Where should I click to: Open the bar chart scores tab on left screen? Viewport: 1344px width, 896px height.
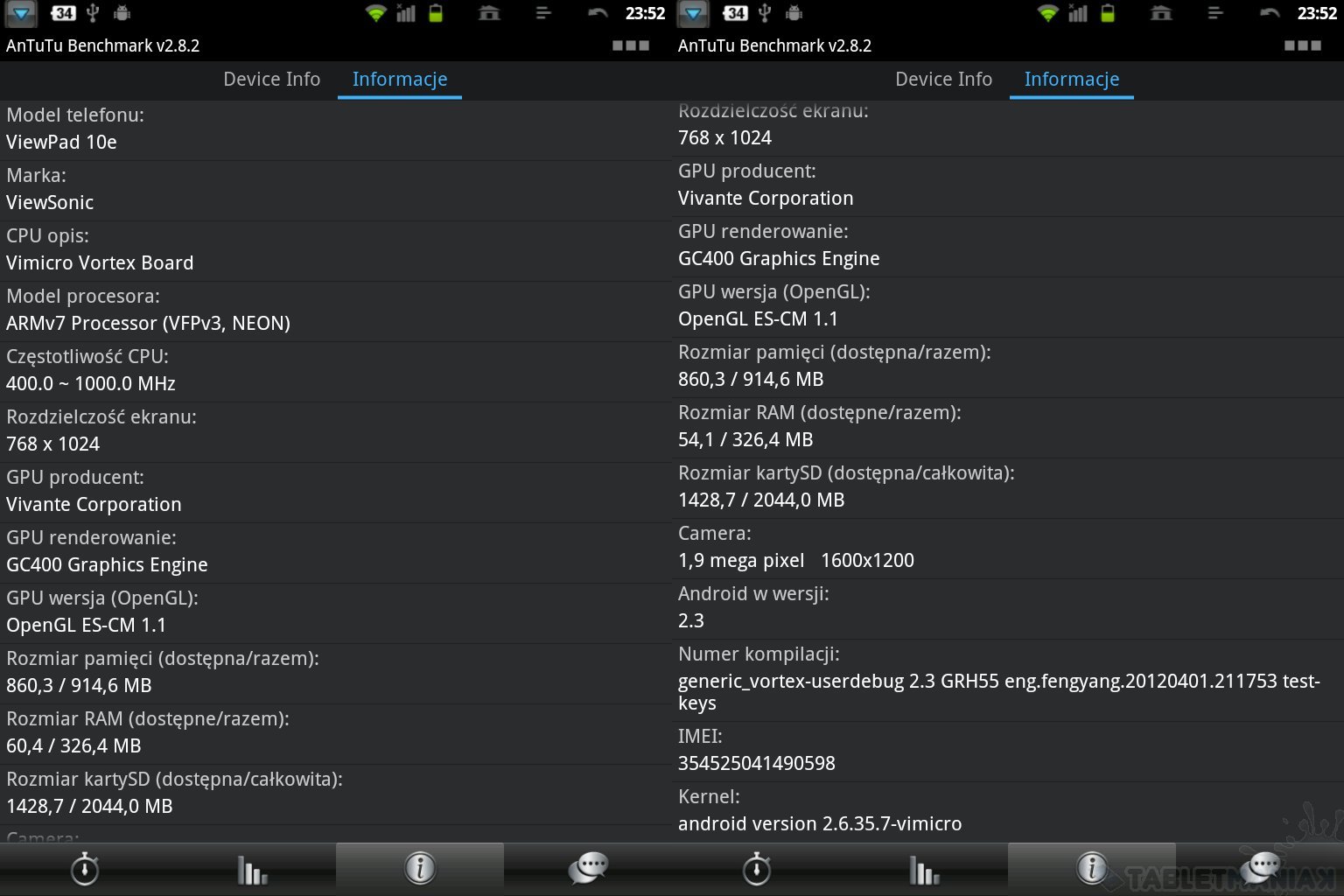252,869
